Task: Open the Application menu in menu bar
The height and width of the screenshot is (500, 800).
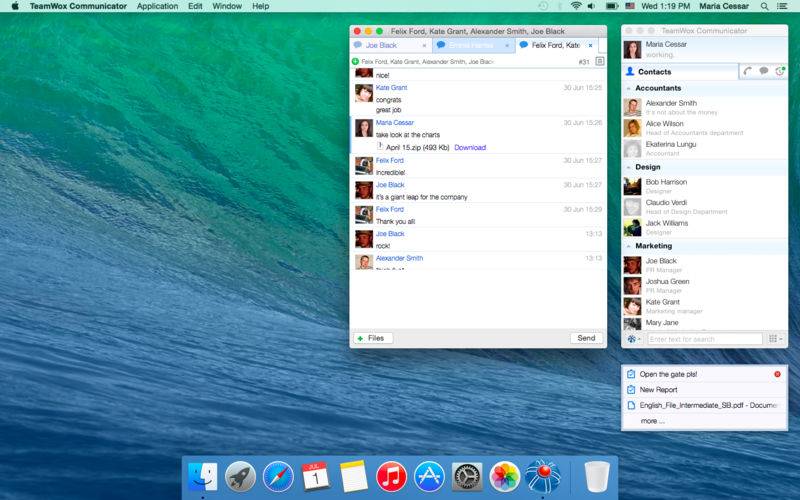Action: click(x=158, y=6)
